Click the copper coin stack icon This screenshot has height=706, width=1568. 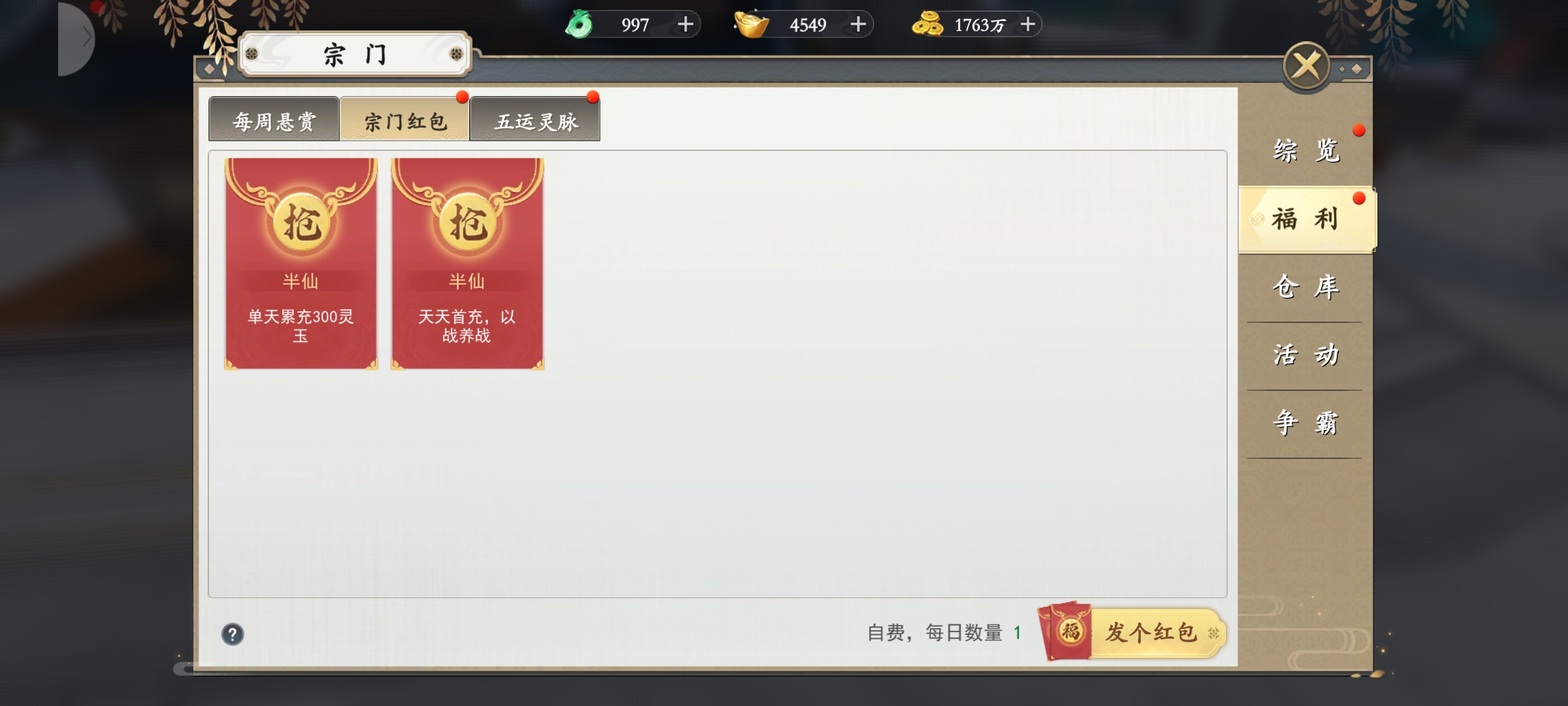click(x=927, y=24)
